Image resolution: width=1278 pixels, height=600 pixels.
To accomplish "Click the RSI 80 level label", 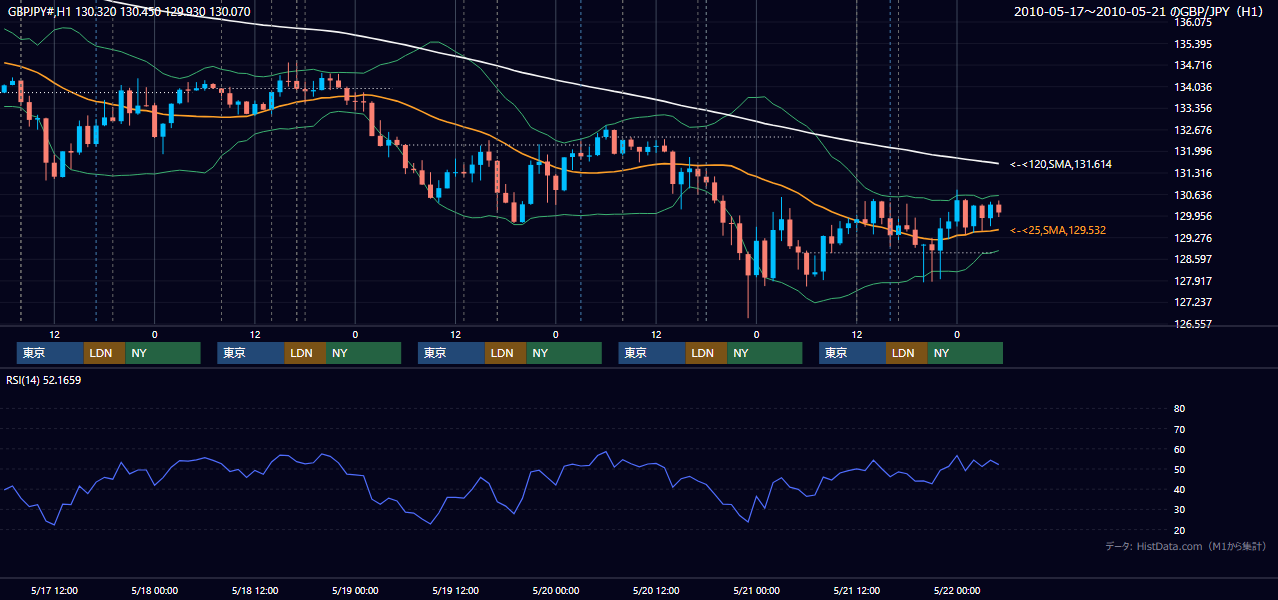I will pyautogui.click(x=1179, y=409).
